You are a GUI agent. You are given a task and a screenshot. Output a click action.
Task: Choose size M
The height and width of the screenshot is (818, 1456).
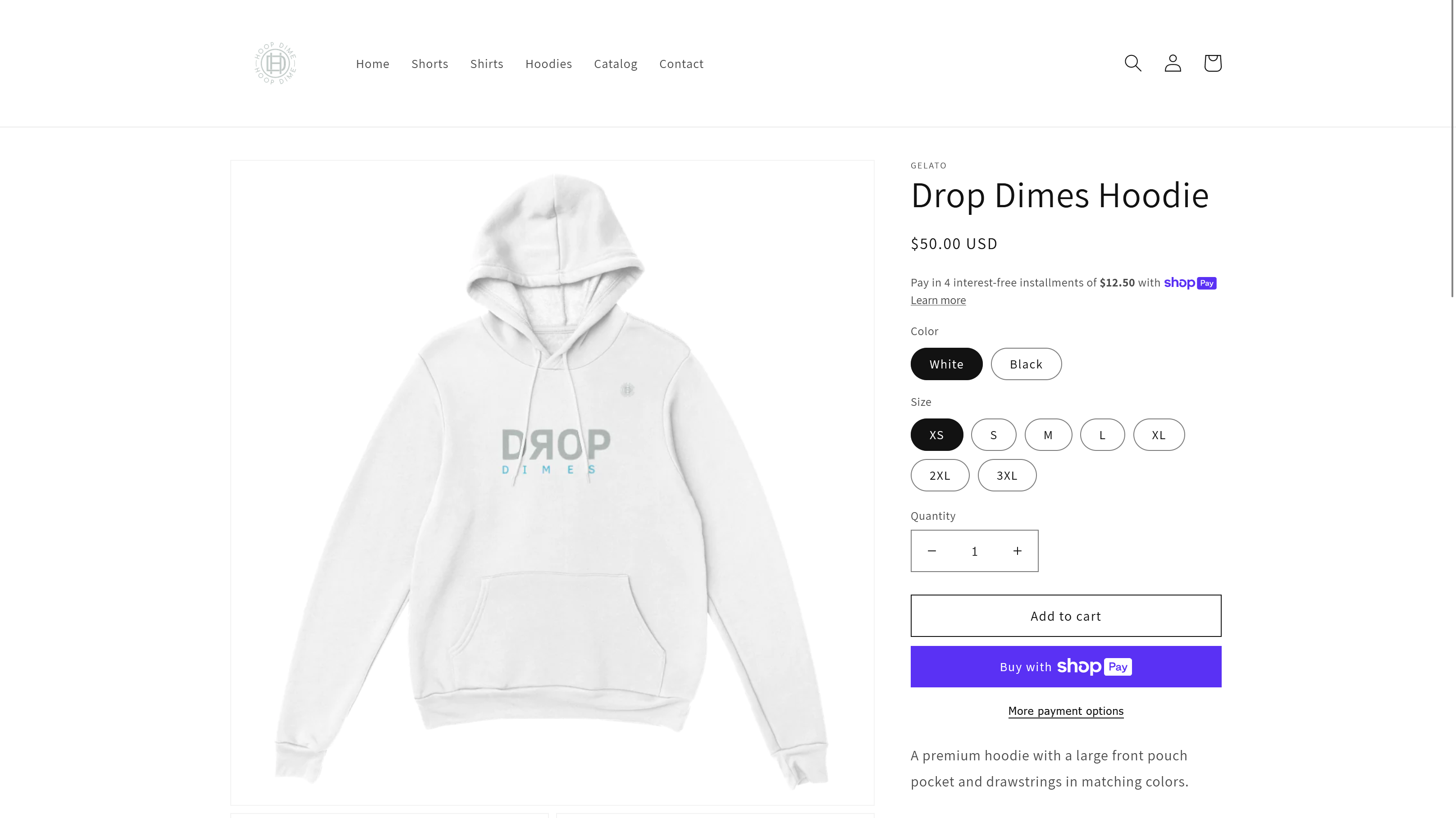(x=1048, y=434)
